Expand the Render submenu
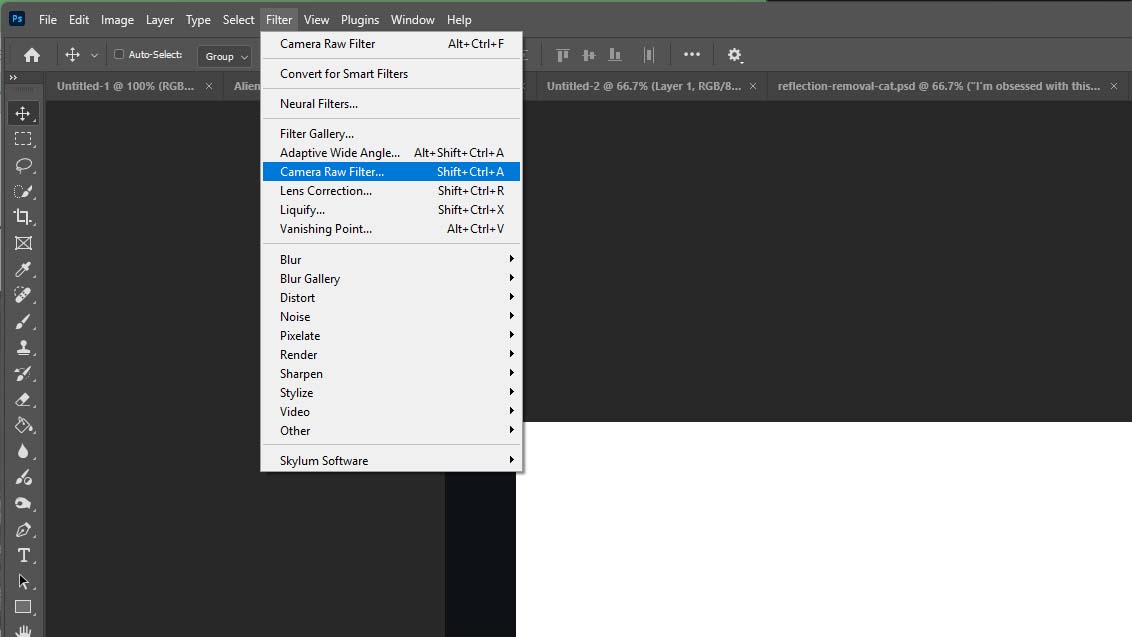Viewport: 1132px width, 637px height. click(x=391, y=355)
